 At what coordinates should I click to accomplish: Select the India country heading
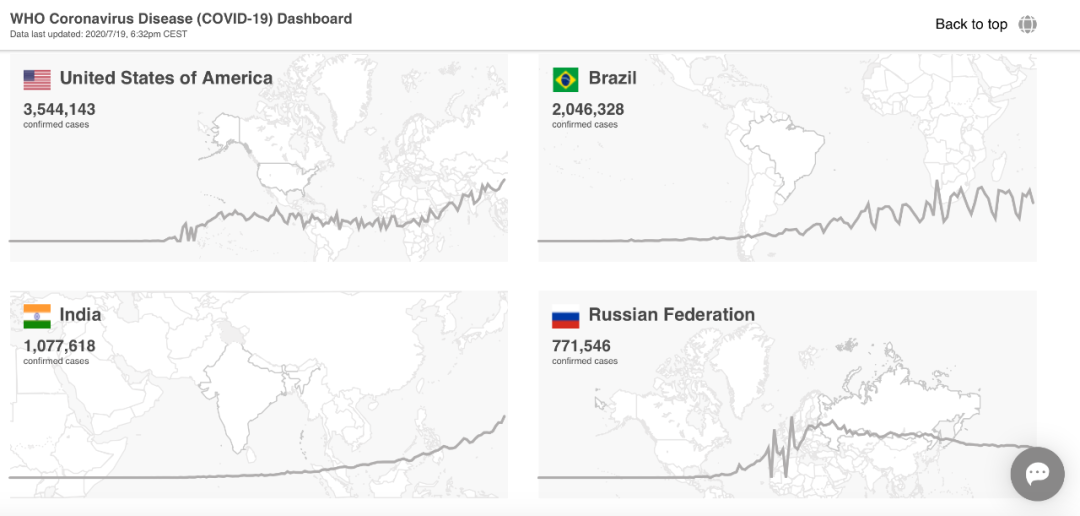tap(80, 315)
